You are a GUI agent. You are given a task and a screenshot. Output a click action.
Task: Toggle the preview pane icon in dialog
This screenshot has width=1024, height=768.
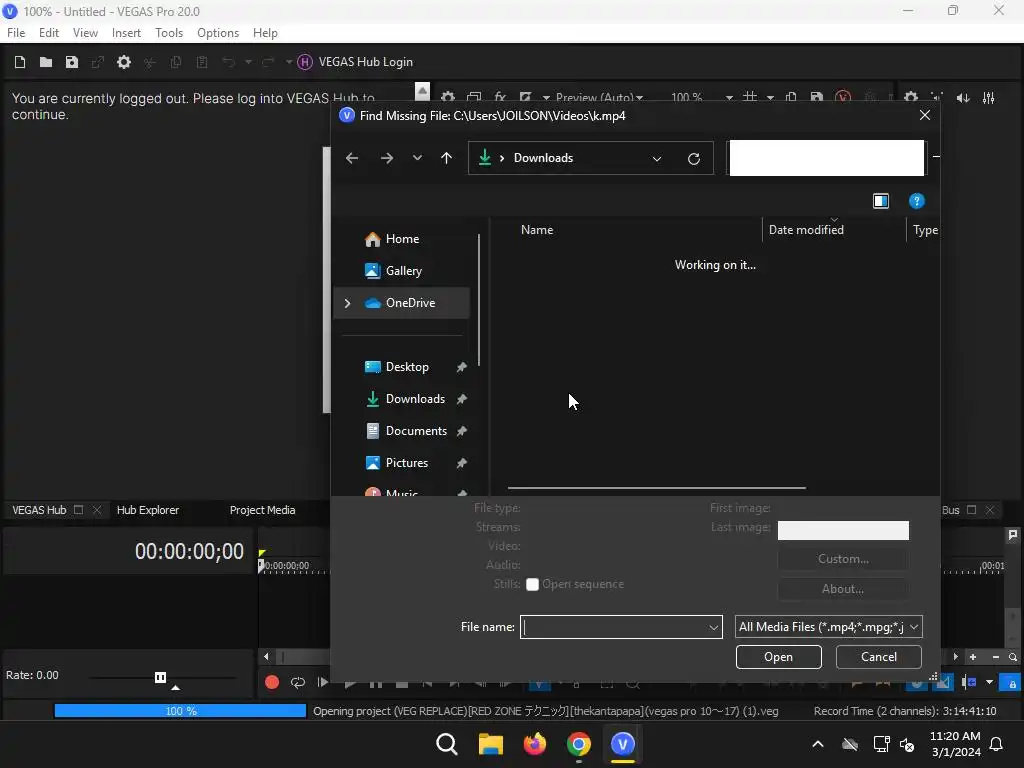(881, 201)
